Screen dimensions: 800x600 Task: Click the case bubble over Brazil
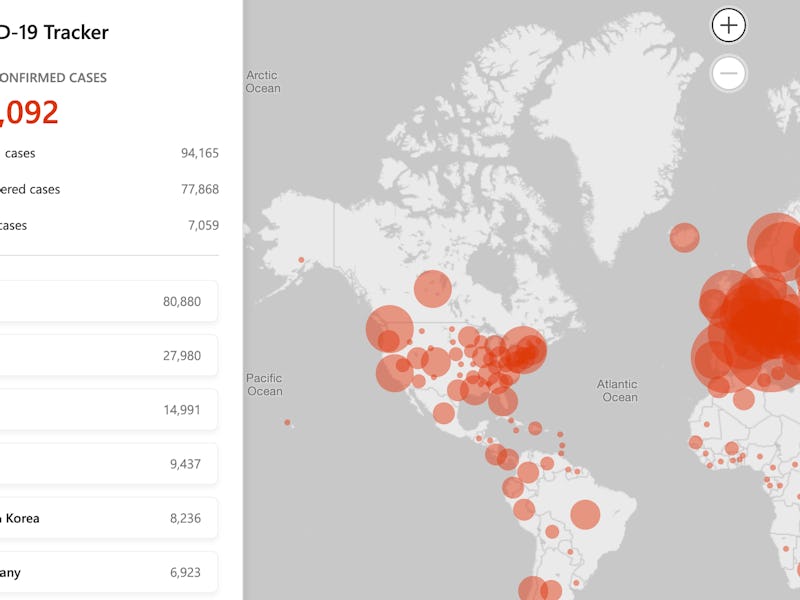pos(585,514)
